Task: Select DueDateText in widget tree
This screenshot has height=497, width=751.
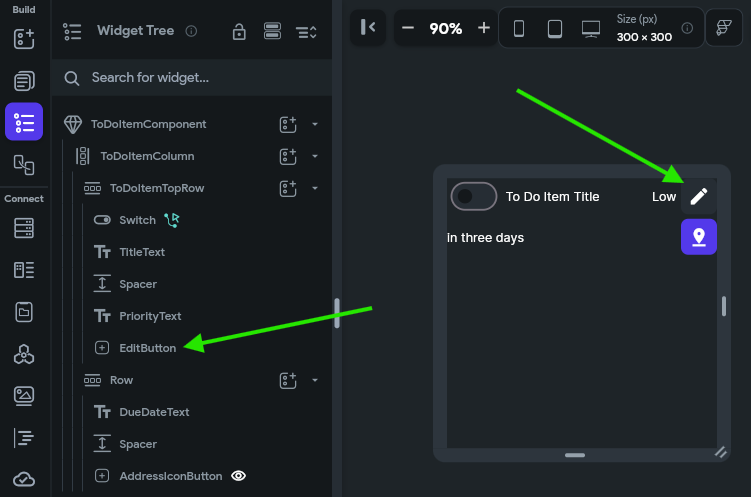Action: point(154,412)
